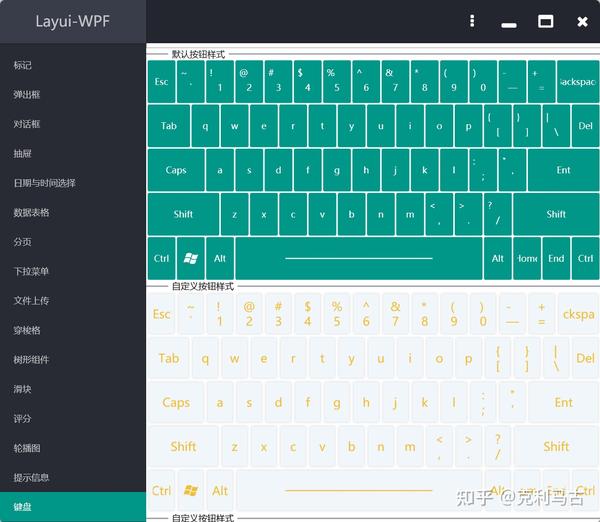Click the & 7 key on white keyboard
This screenshot has width=600, height=522.
click(395, 314)
